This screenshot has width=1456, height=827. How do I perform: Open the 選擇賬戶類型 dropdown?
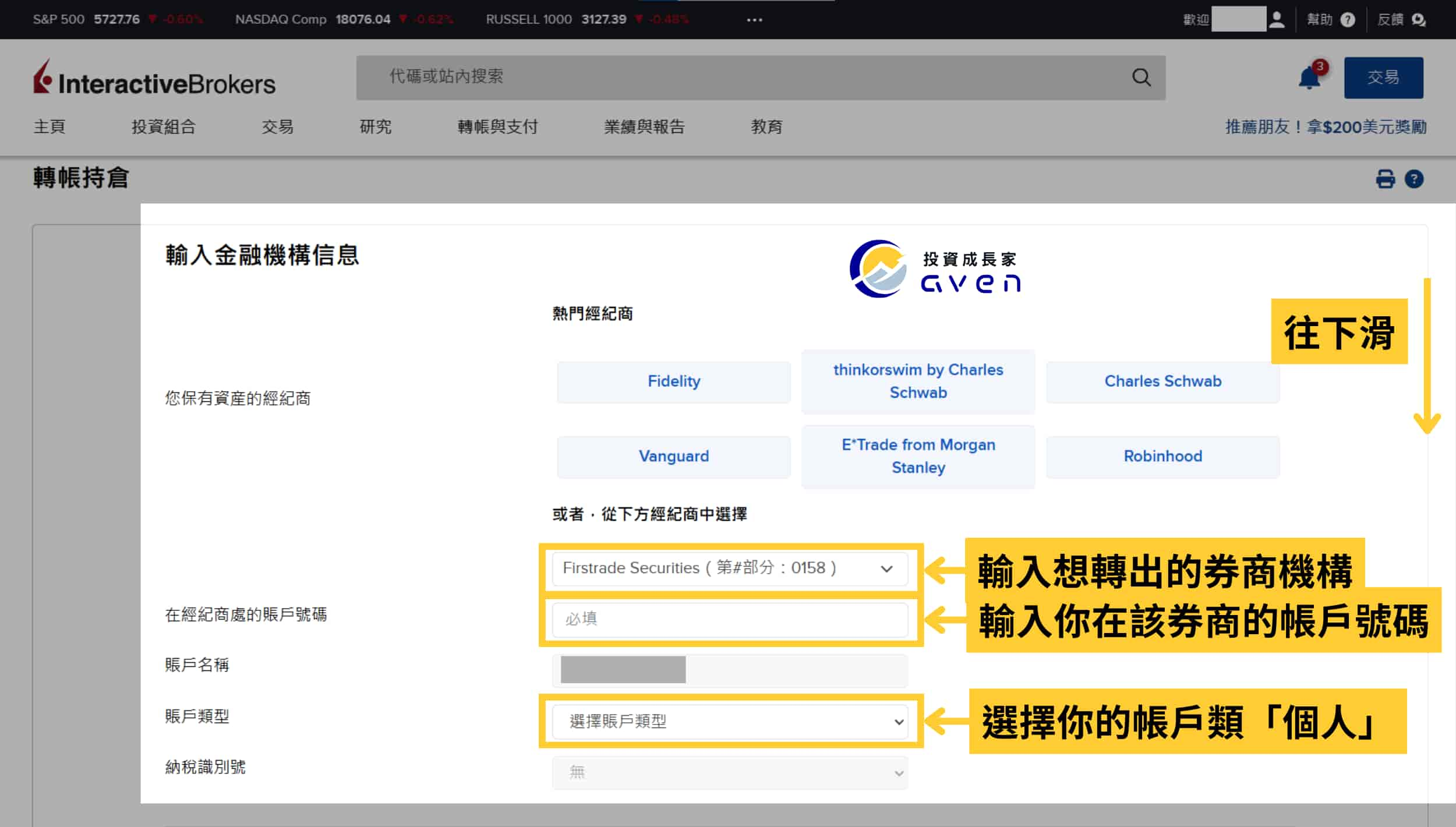coord(730,722)
